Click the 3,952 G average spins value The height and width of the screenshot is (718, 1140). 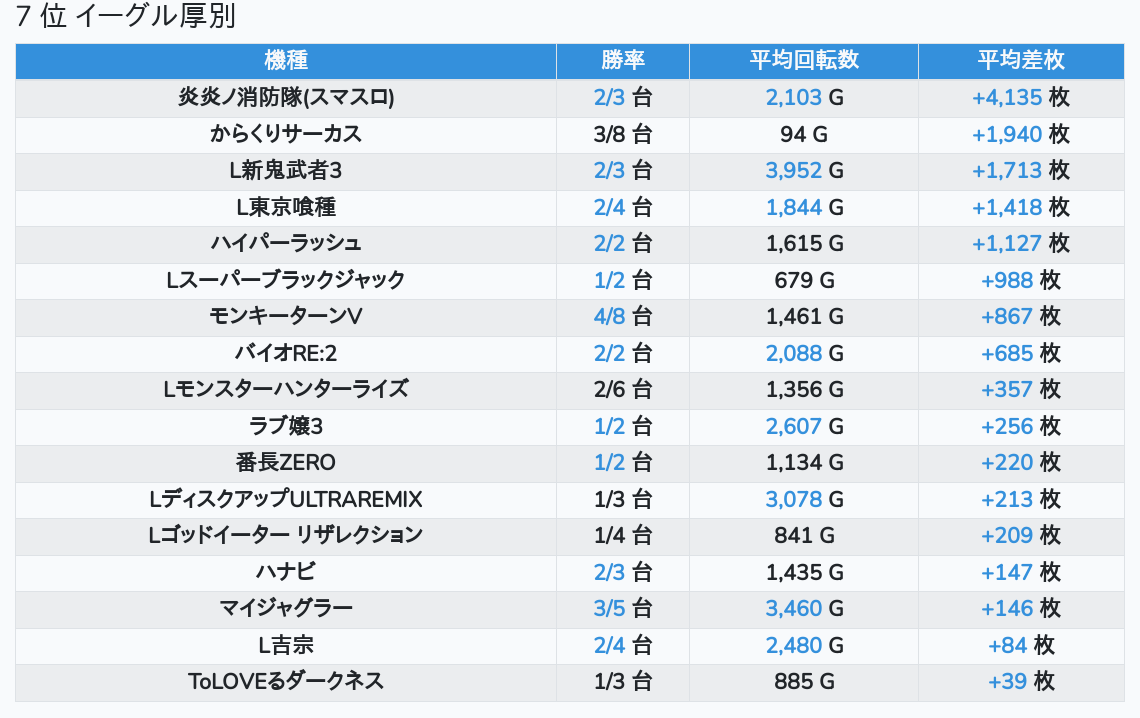pyautogui.click(x=804, y=170)
